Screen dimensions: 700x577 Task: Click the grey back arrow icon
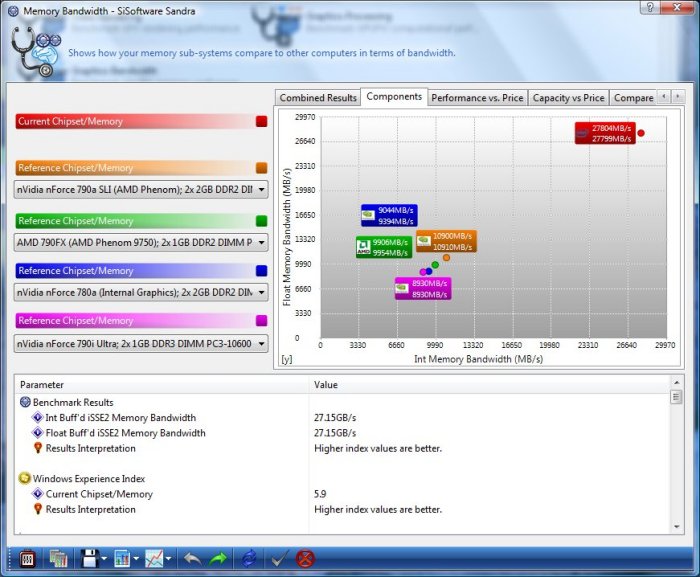pos(192,559)
